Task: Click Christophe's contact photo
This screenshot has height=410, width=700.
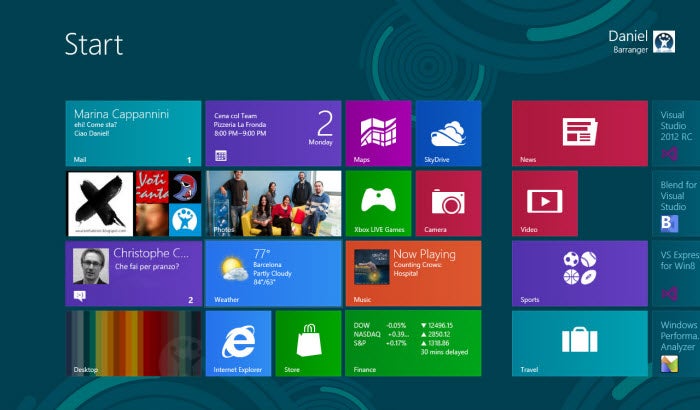Action: click(x=91, y=266)
